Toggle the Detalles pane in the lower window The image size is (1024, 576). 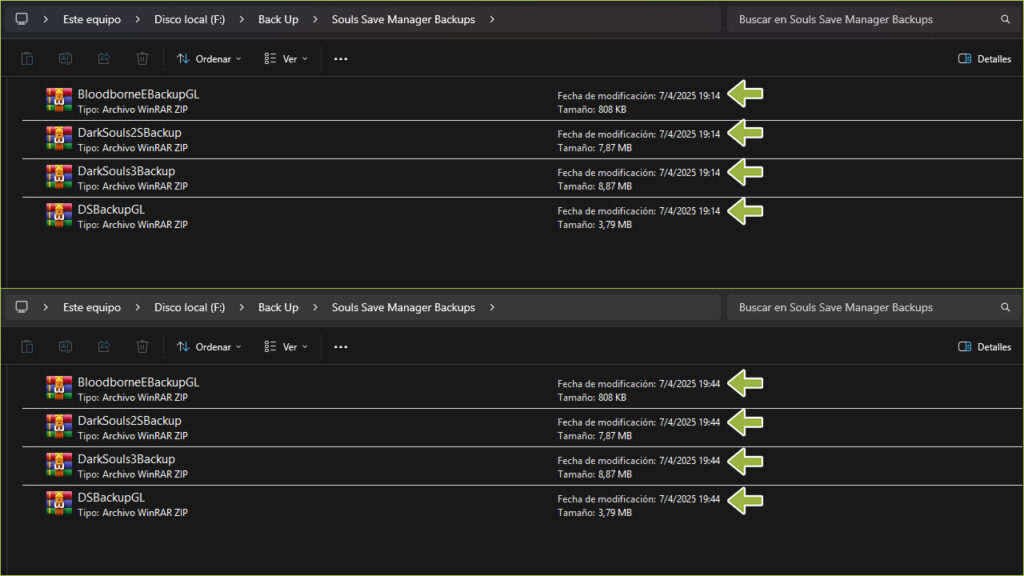[x=984, y=347]
